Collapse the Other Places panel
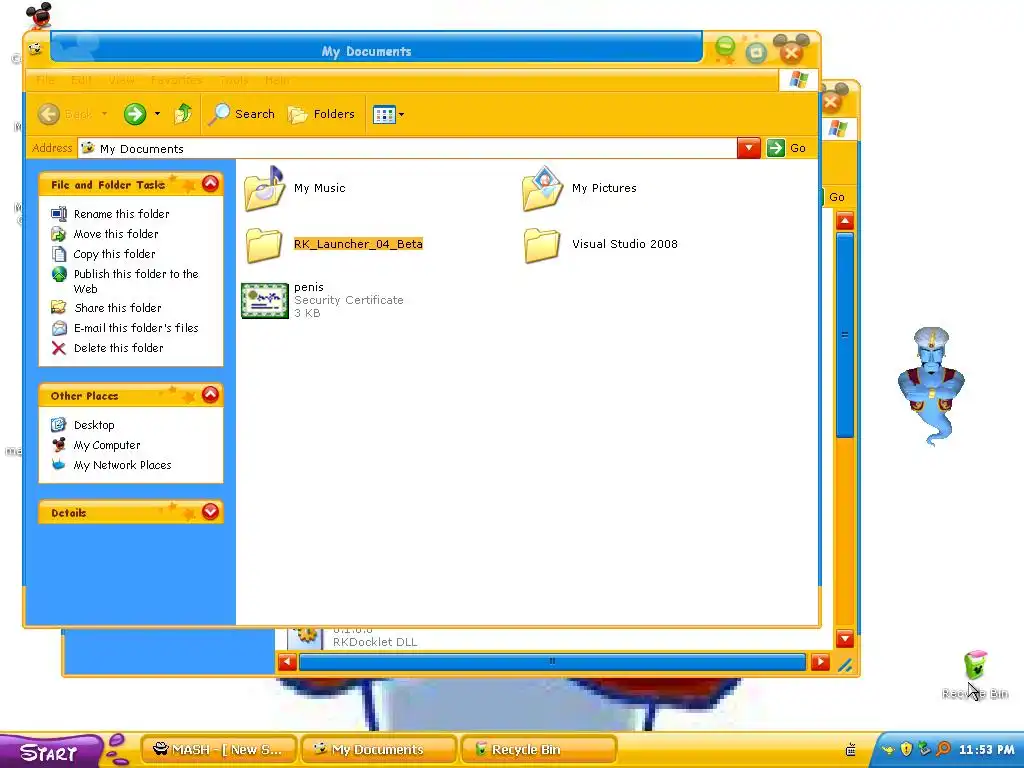Screen dimensions: 1024x768 210,394
